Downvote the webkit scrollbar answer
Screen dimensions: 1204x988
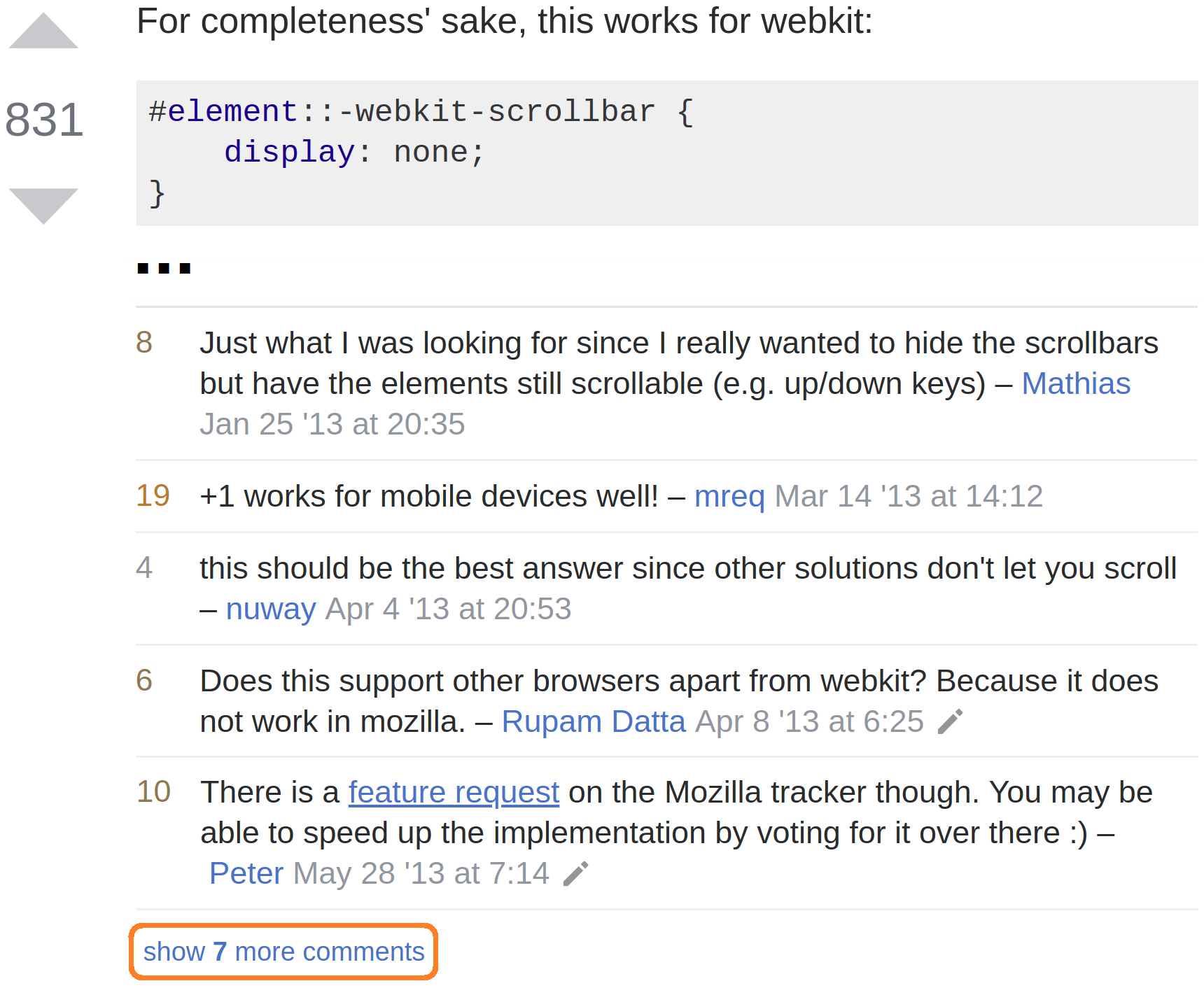coord(43,205)
